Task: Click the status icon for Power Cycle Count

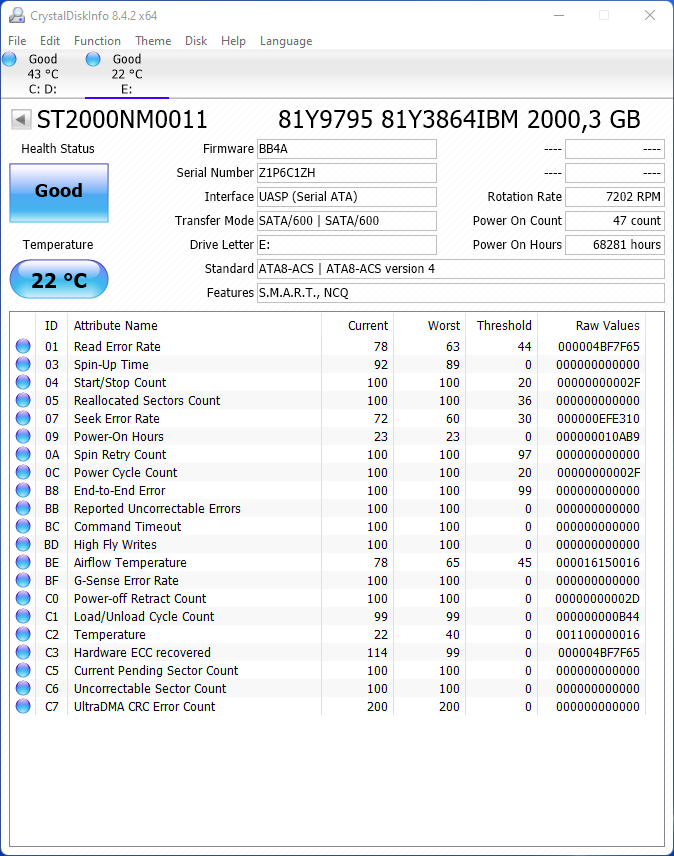Action: pos(23,472)
